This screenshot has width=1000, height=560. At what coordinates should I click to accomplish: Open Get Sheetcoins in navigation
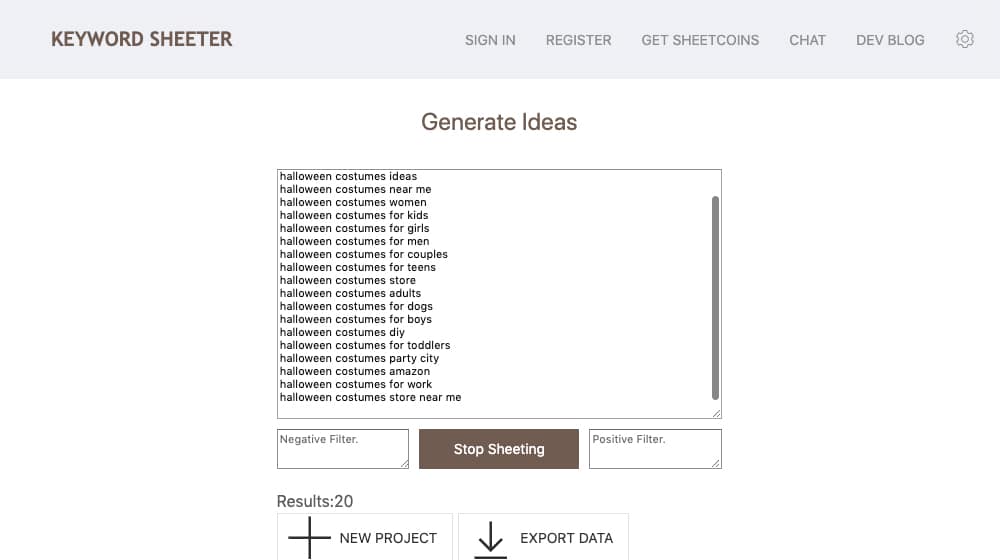pos(700,40)
